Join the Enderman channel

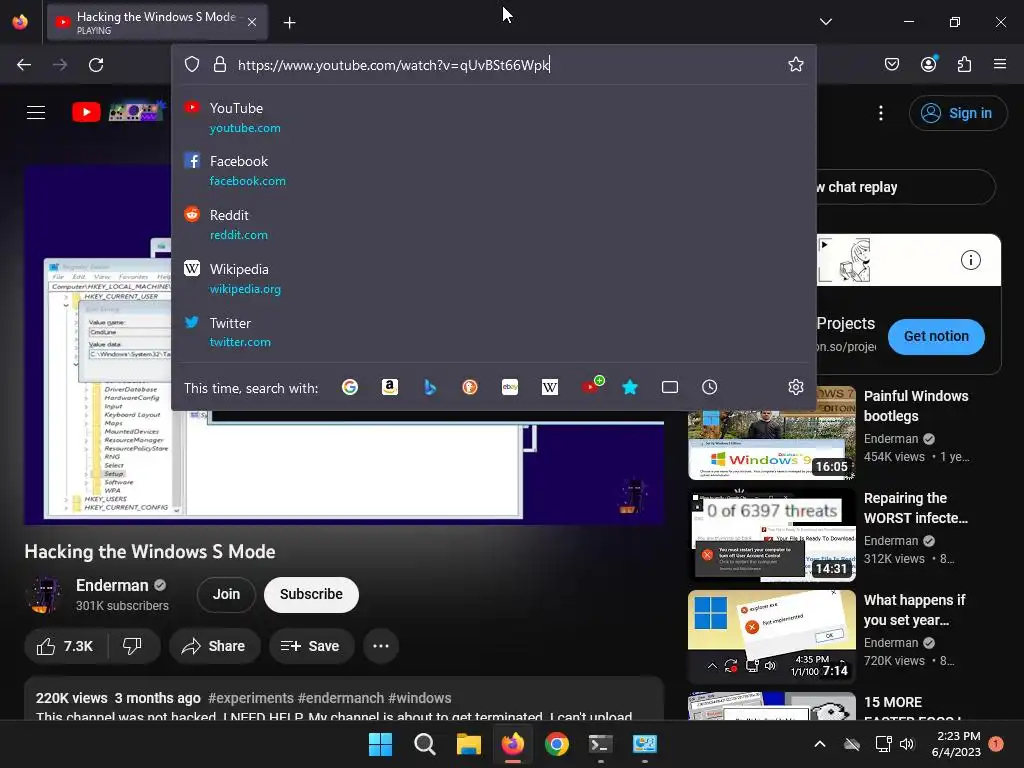pyautogui.click(x=226, y=594)
